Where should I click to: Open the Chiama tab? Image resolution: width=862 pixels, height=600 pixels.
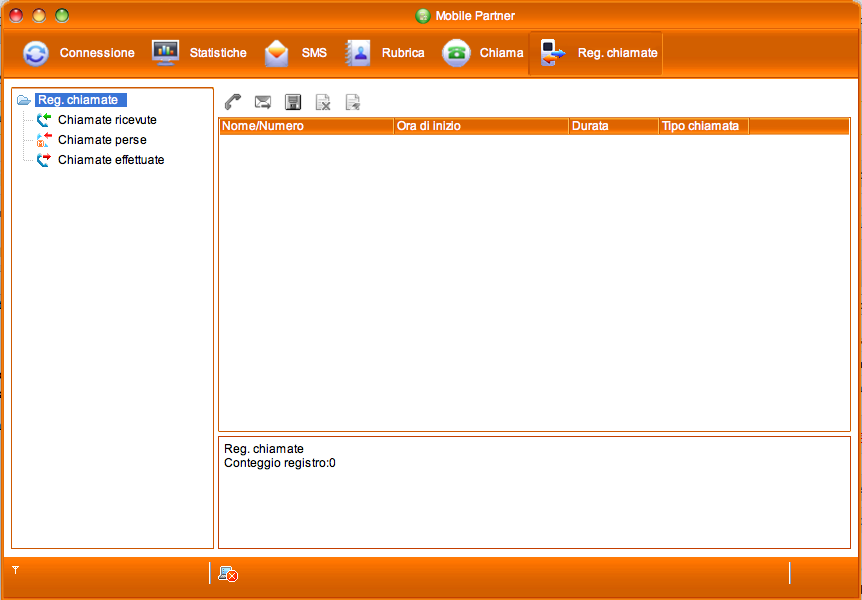point(484,53)
